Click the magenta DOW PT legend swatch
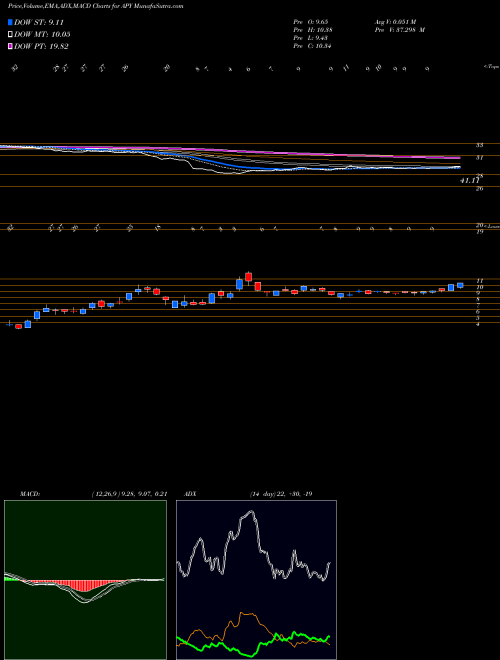 [10, 46]
